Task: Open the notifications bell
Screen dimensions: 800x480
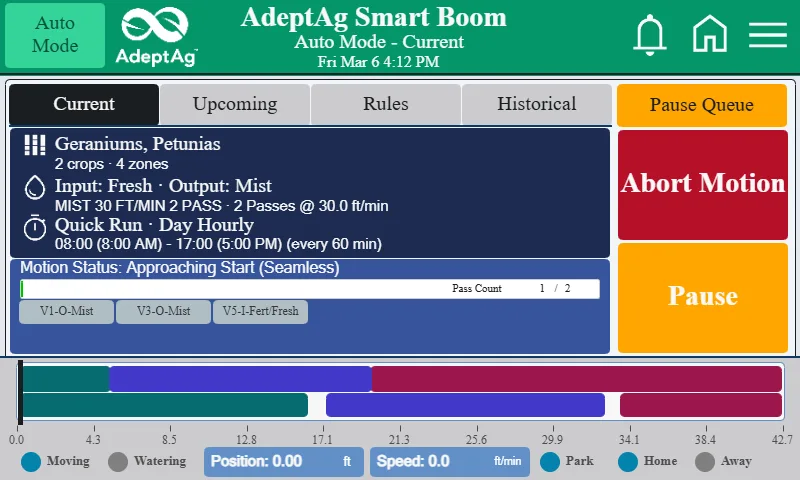Action: [649, 35]
